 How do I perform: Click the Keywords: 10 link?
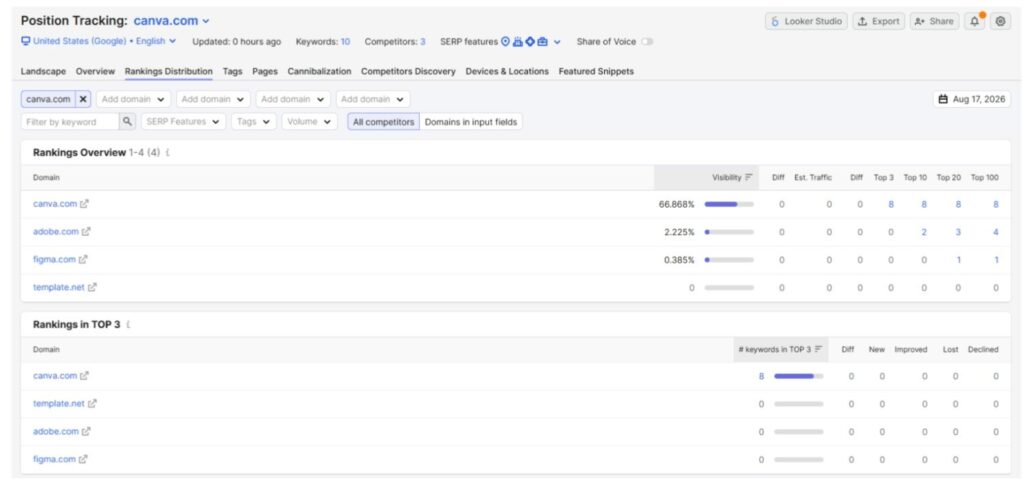[323, 42]
